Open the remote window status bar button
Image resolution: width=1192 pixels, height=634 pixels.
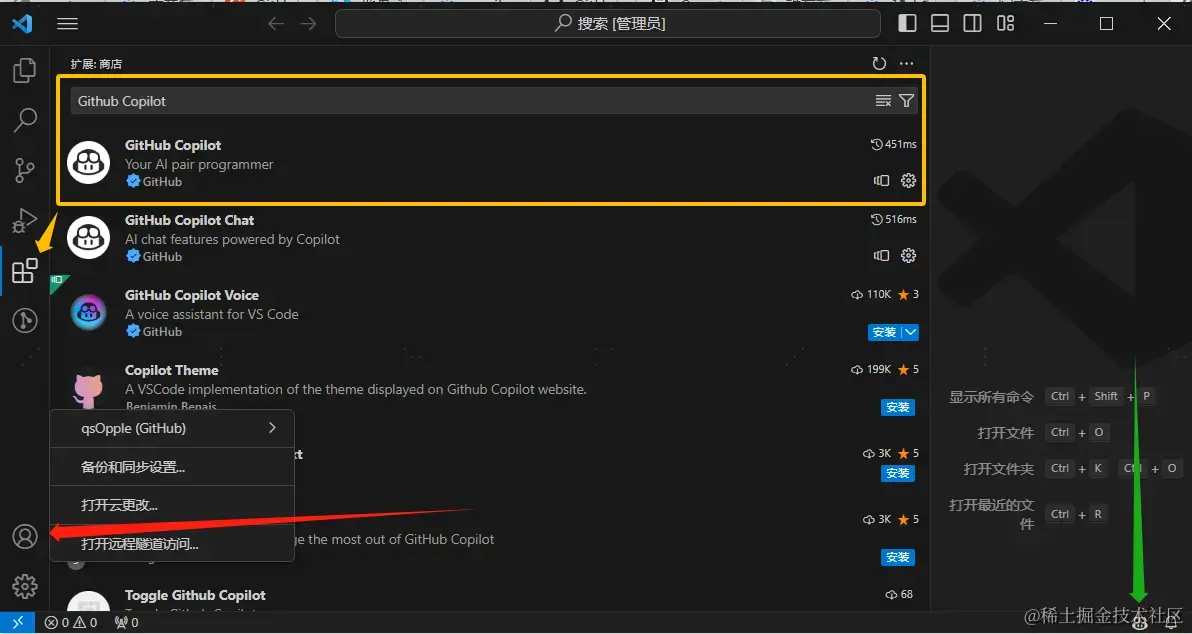(x=17, y=623)
